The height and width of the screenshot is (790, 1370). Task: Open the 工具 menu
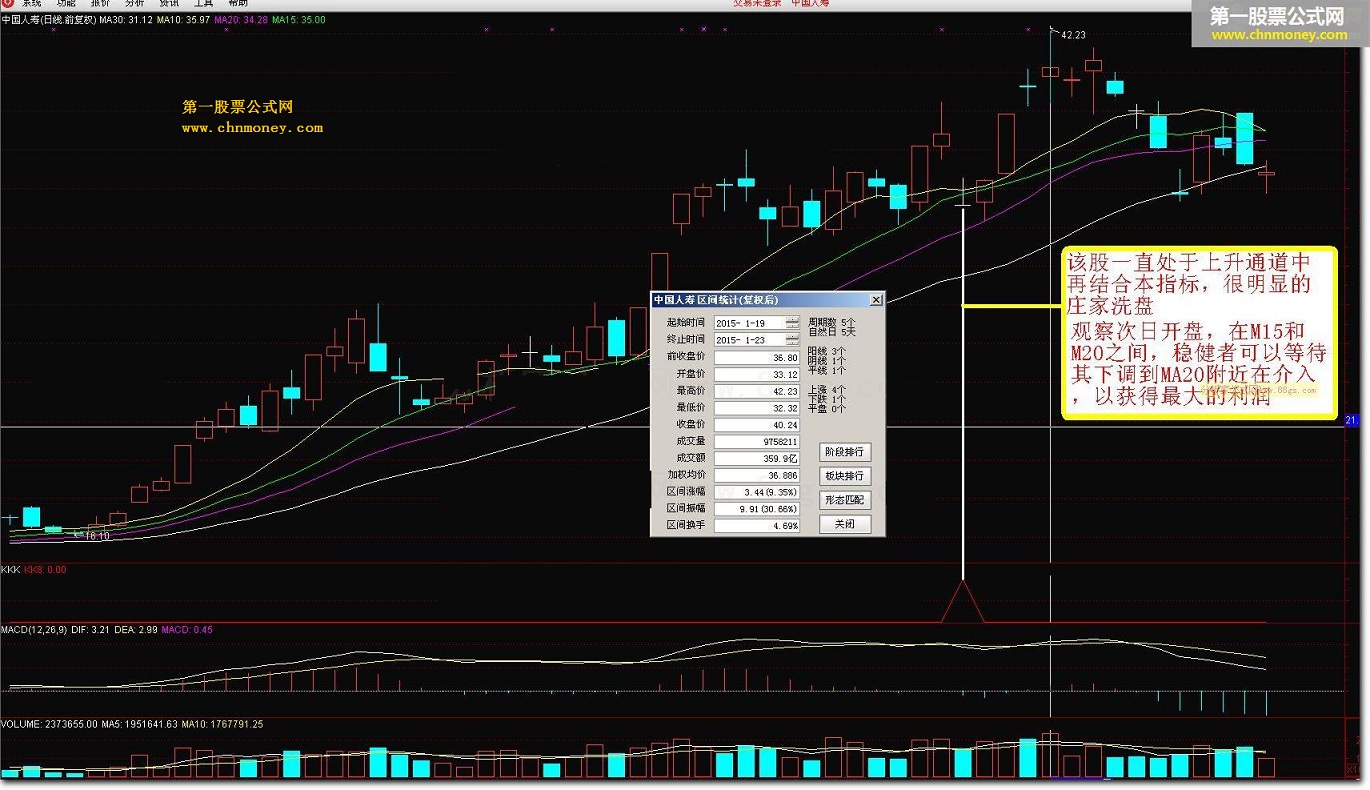203,3
